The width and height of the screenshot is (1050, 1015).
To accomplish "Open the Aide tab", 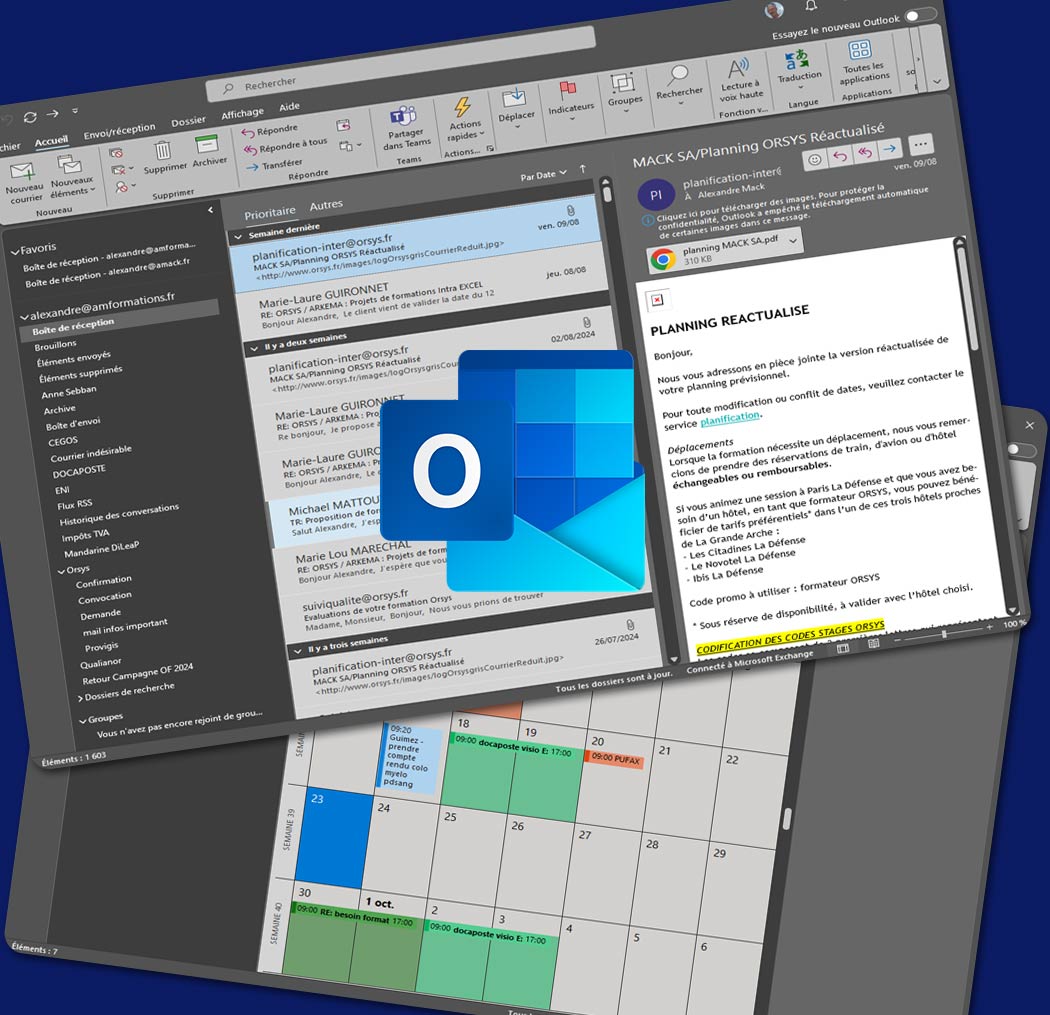I will pos(289,106).
